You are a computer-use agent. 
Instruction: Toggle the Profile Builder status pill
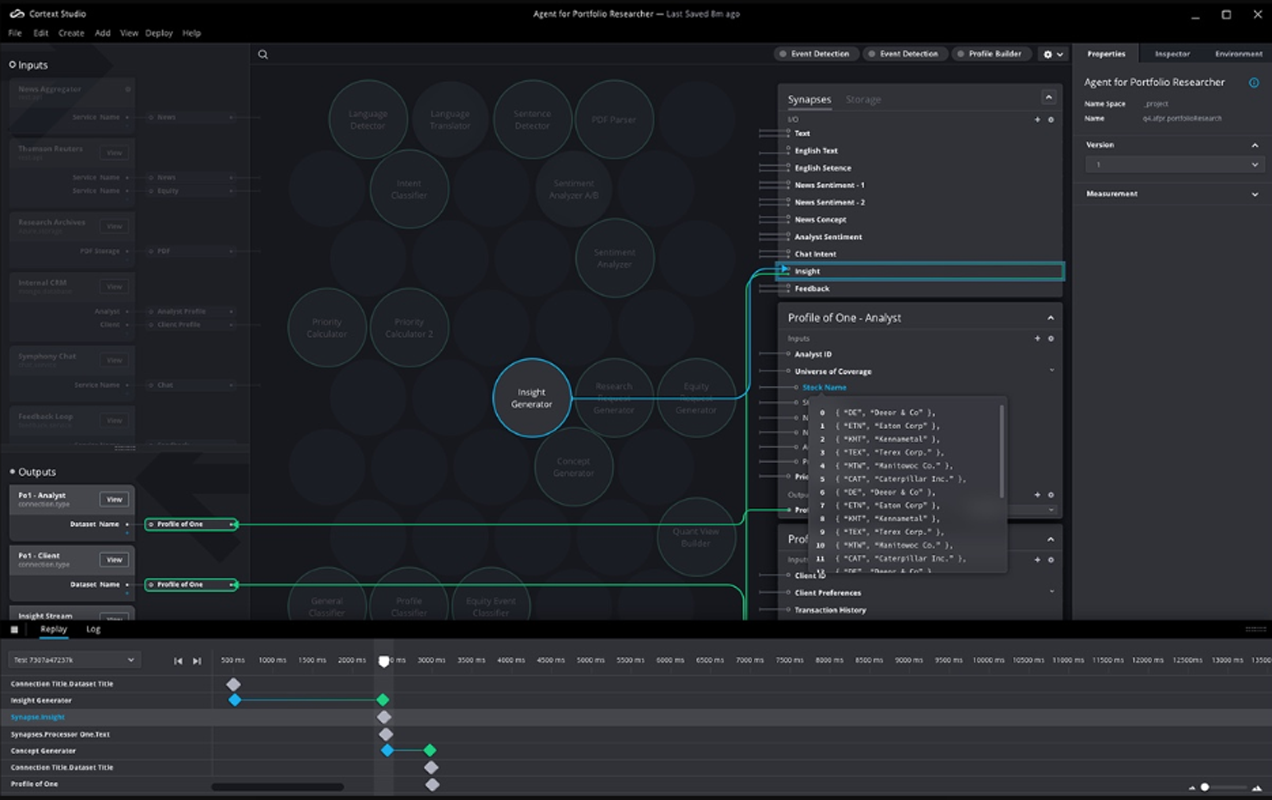[x=989, y=54]
